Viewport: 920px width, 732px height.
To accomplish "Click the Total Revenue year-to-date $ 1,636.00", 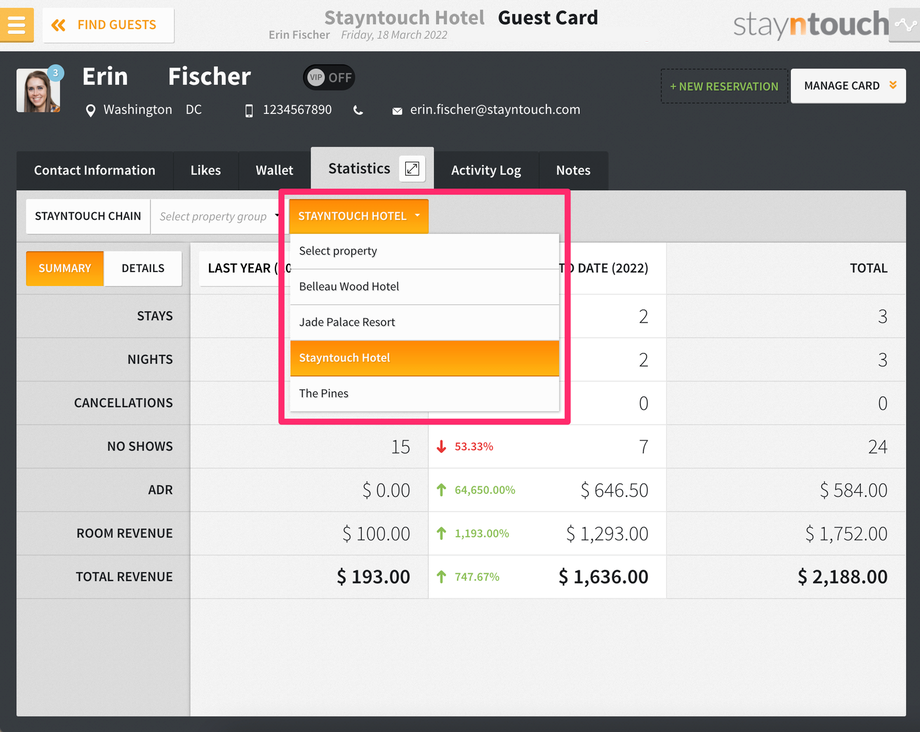I will (603, 577).
